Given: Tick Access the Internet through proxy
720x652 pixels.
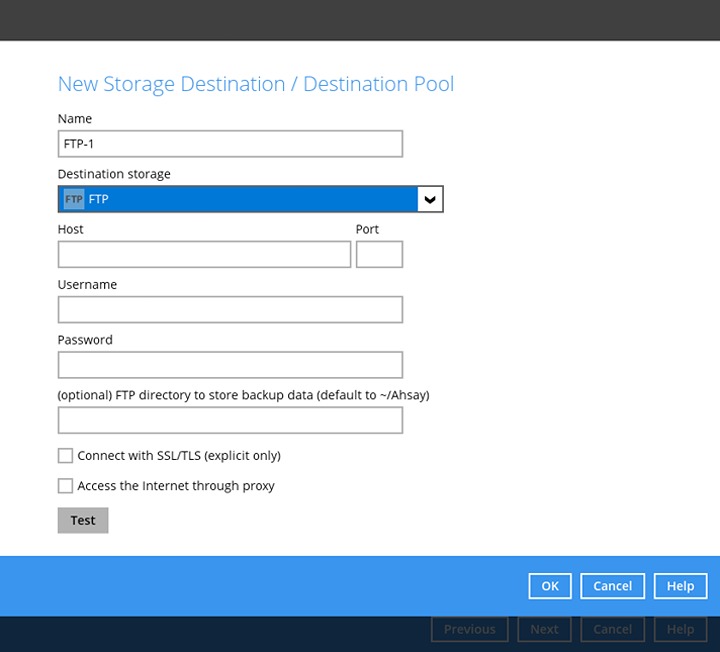Looking at the screenshot, I should point(66,486).
